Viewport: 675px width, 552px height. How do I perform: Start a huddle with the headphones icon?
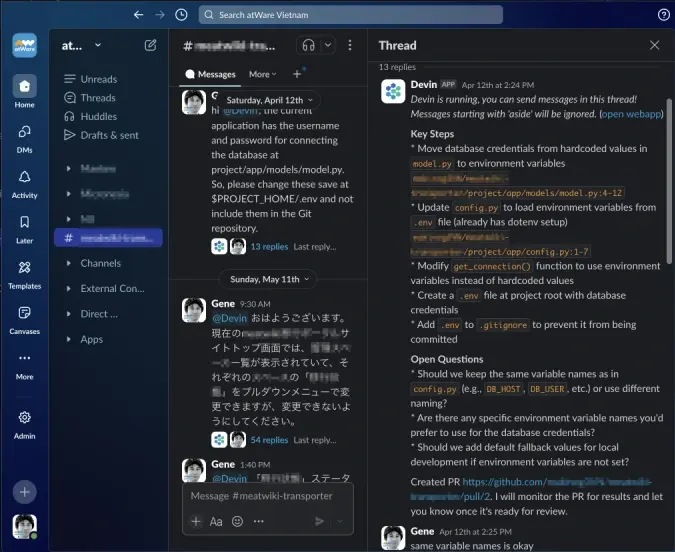click(x=308, y=45)
